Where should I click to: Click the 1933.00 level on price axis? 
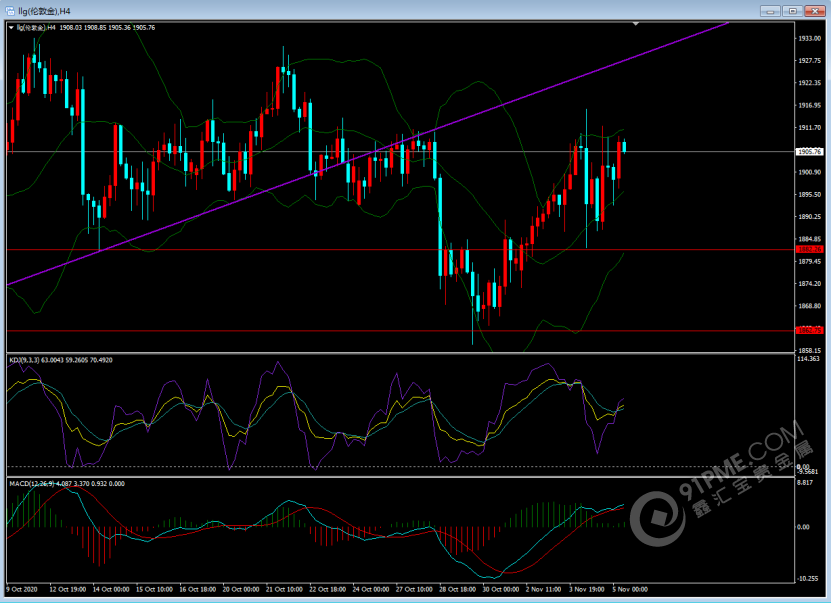pos(809,38)
